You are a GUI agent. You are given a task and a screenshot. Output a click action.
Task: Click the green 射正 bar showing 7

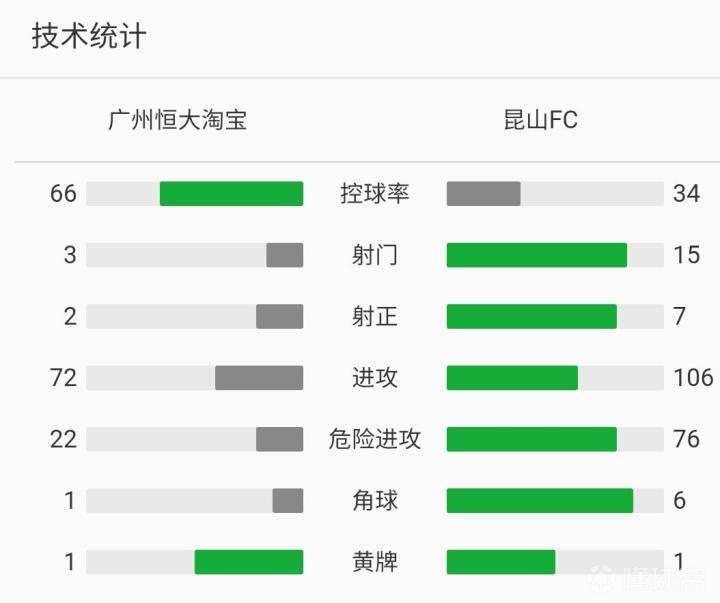[x=531, y=317]
